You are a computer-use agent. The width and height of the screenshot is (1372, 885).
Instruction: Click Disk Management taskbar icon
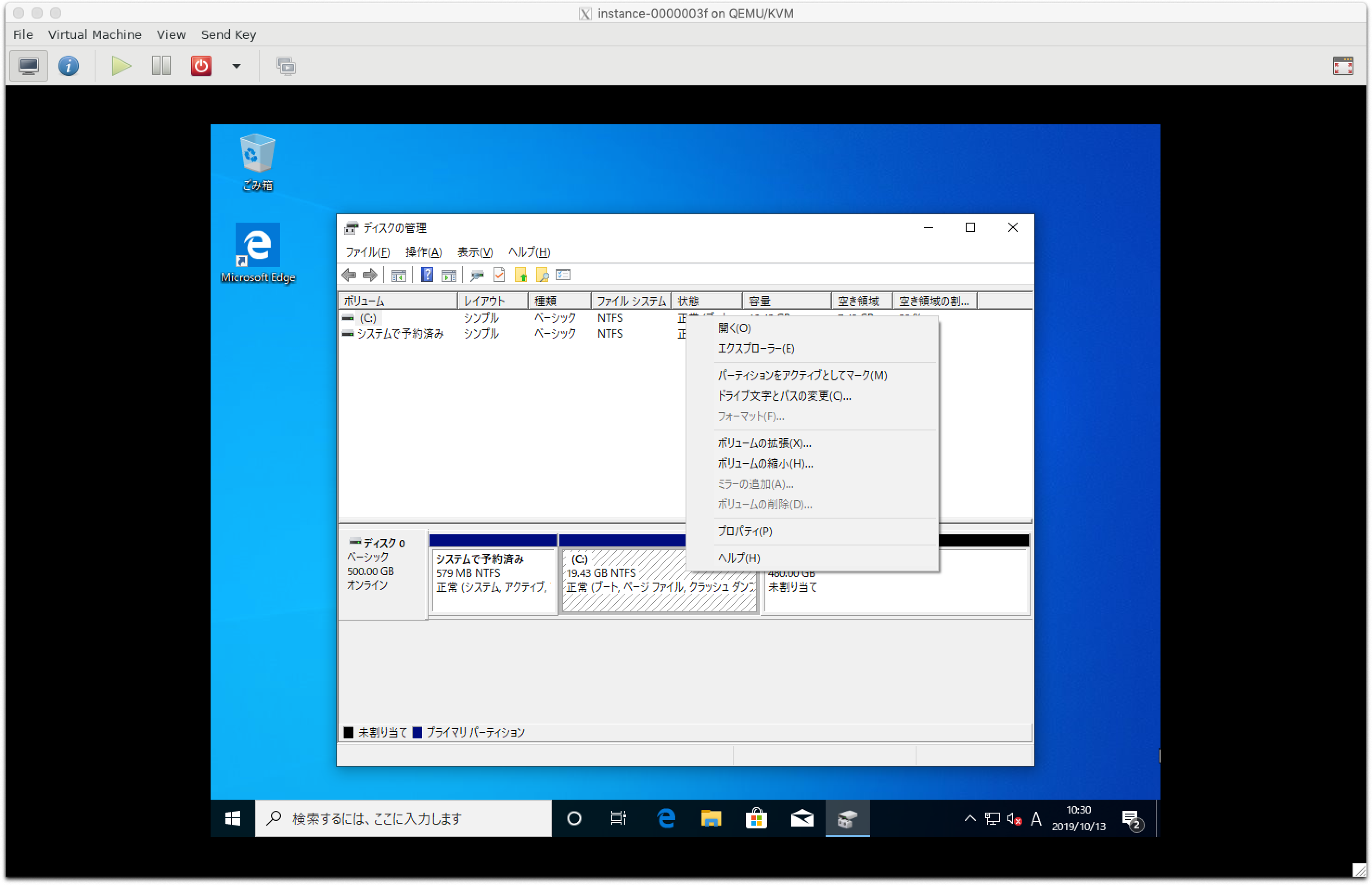tap(847, 818)
